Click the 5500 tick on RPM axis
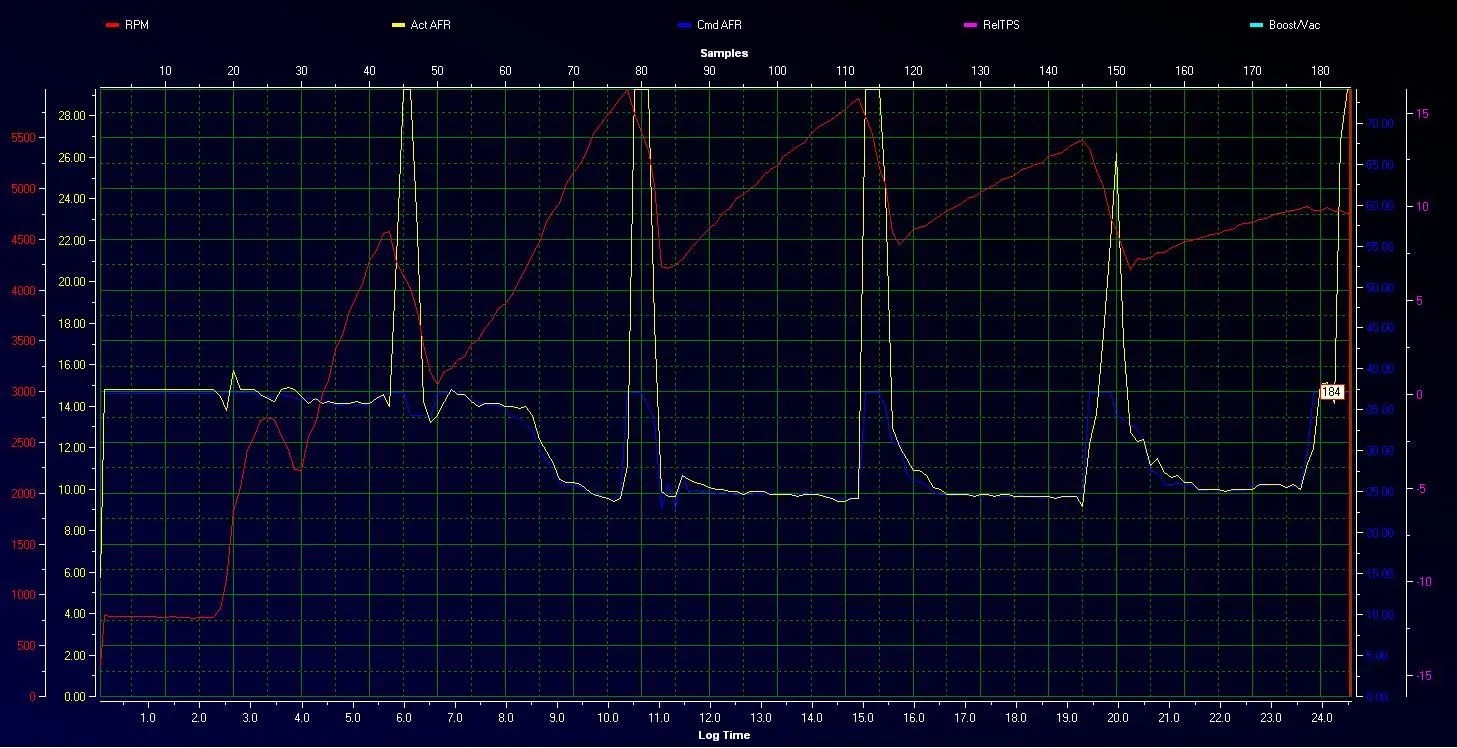The height and width of the screenshot is (748, 1457). click(22, 138)
